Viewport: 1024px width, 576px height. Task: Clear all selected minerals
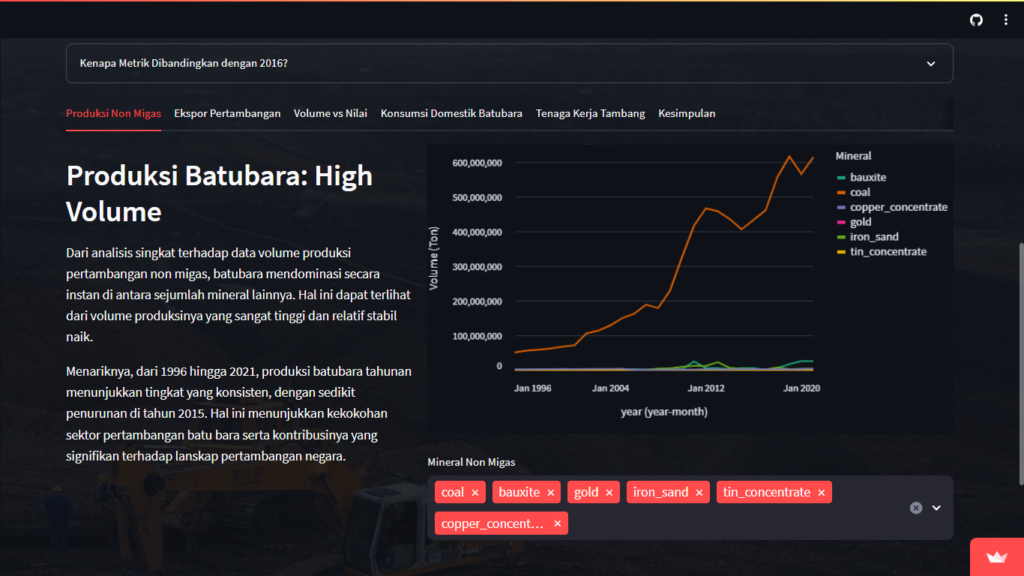(x=915, y=508)
